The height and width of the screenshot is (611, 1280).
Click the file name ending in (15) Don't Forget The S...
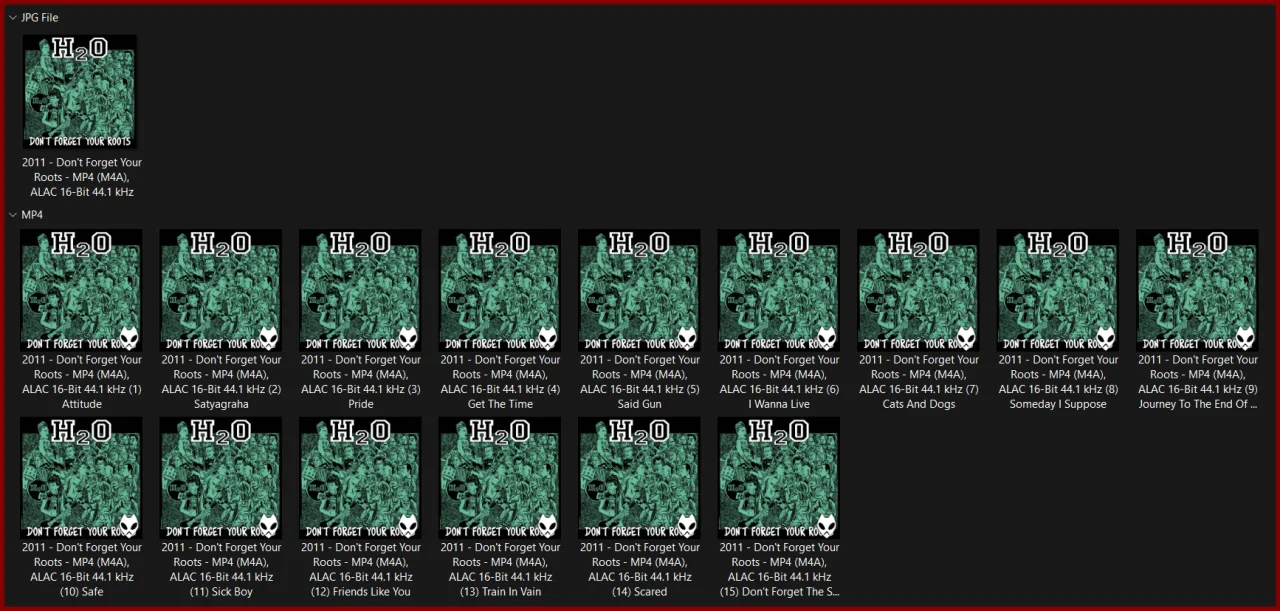[779, 570]
